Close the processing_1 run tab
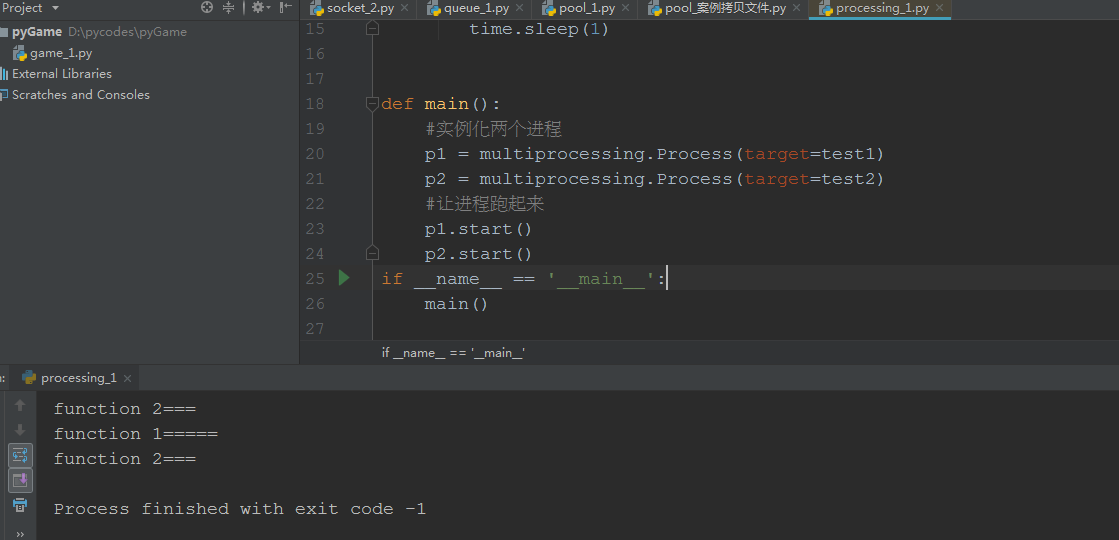Image resolution: width=1119 pixels, height=540 pixels. point(128,378)
